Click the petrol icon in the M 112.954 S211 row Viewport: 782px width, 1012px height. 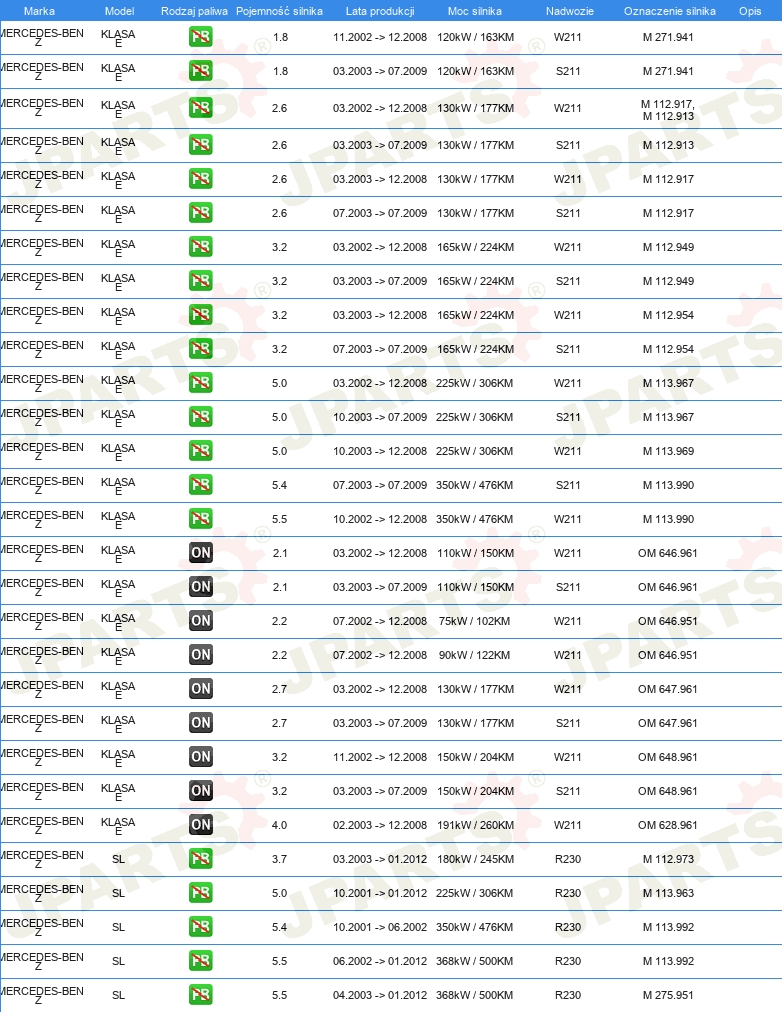tap(201, 349)
